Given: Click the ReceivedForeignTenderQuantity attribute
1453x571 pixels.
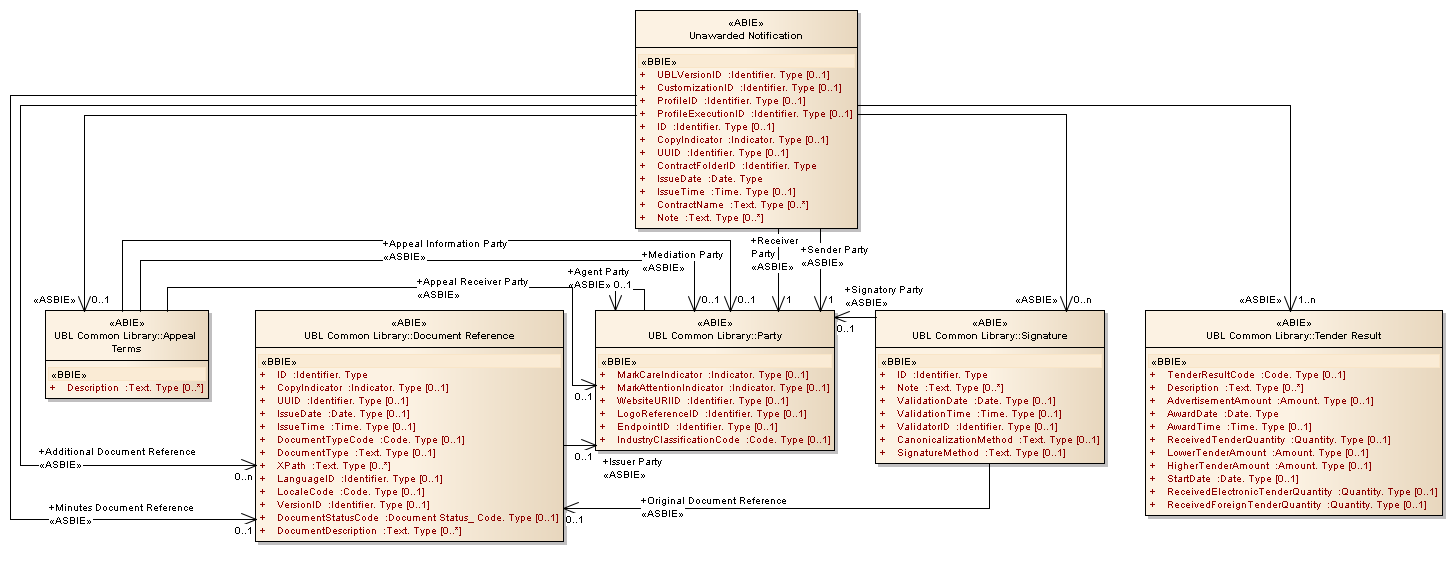Looking at the screenshot, I should coord(1296,505).
